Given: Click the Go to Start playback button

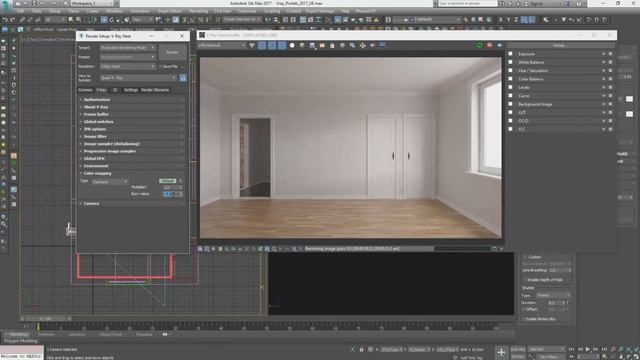Looking at the screenshot, I should (x=571, y=349).
